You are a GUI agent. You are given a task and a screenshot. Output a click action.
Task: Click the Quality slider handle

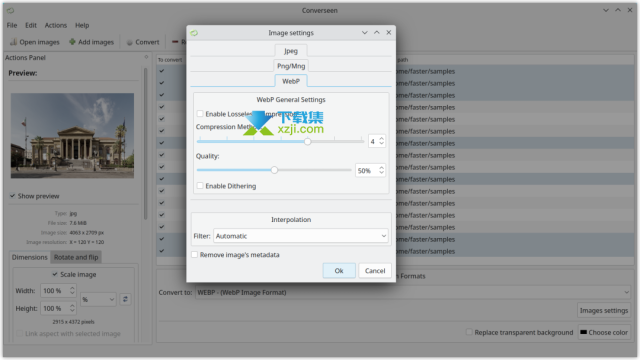[274, 170]
